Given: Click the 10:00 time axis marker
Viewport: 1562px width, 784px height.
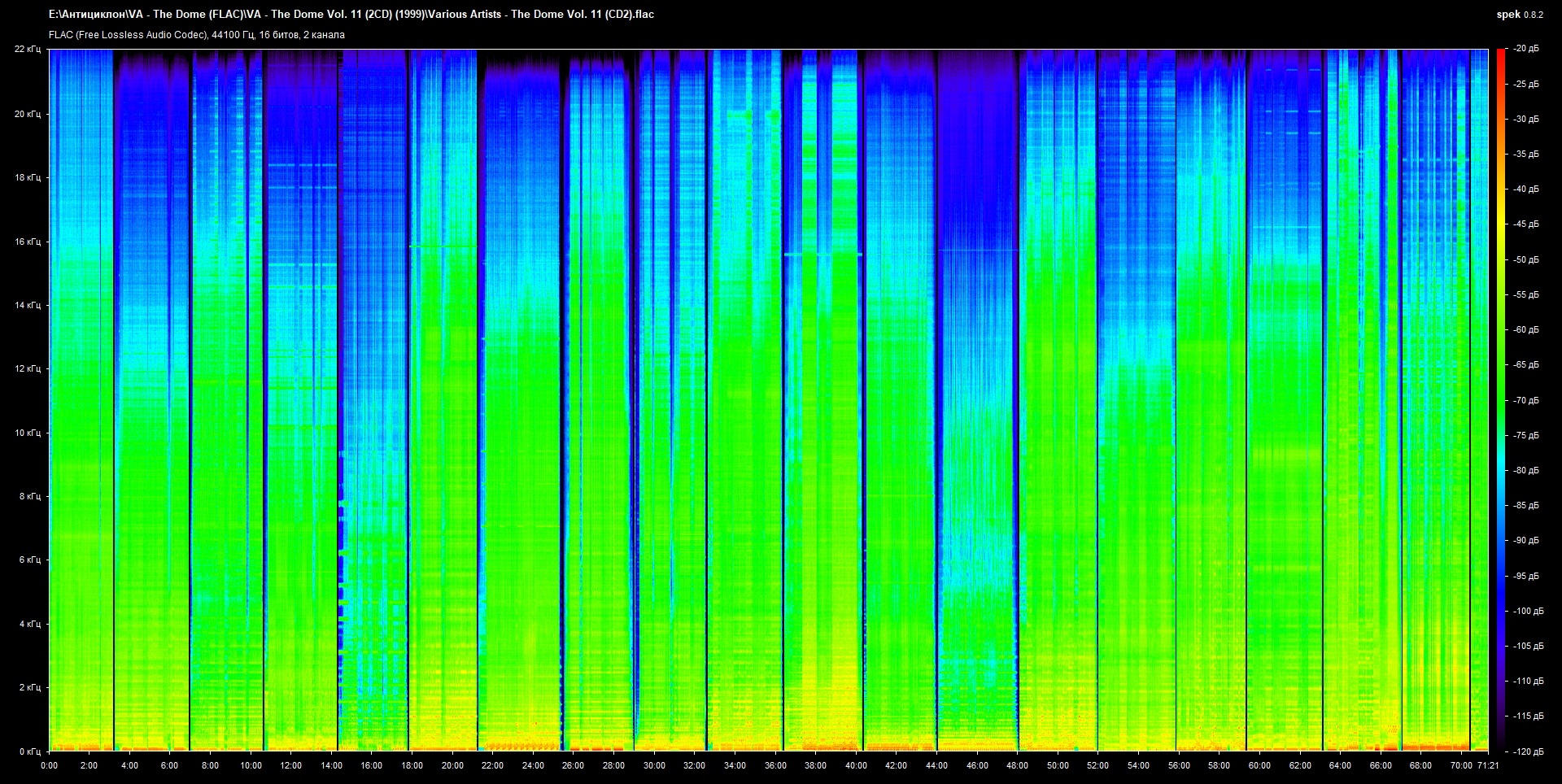Looking at the screenshot, I should (x=251, y=765).
